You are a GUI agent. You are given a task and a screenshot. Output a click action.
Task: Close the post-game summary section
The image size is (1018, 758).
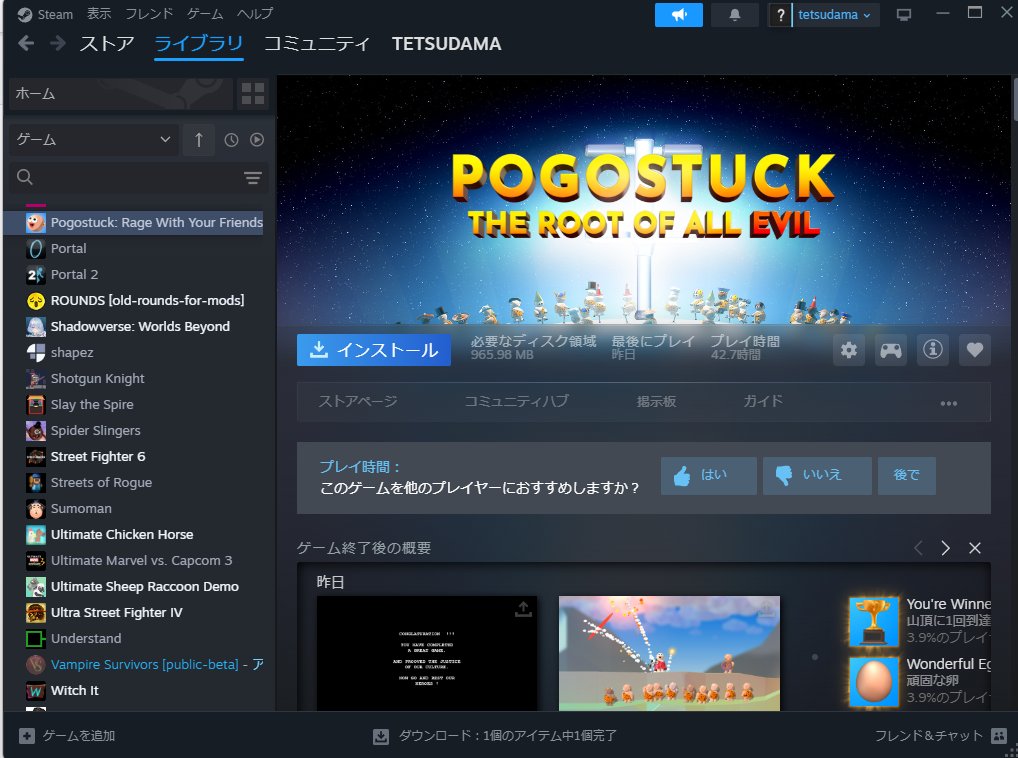tap(975, 548)
